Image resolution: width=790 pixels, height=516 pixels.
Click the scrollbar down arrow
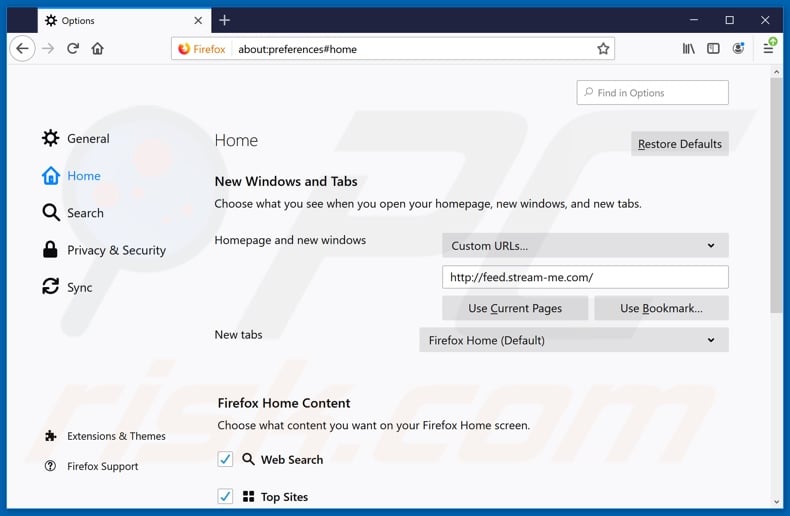point(776,501)
